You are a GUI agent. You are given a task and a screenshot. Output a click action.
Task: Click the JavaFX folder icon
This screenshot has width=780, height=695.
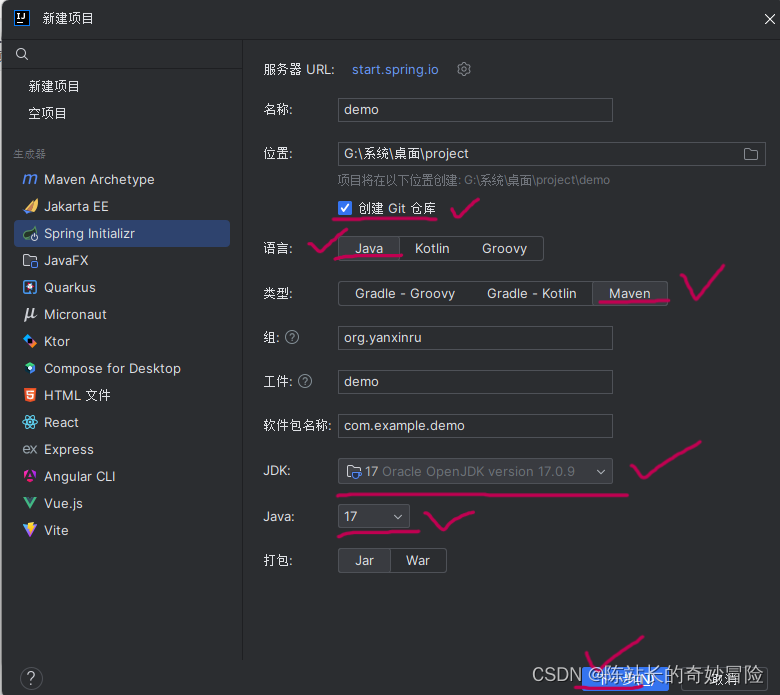click(x=30, y=260)
